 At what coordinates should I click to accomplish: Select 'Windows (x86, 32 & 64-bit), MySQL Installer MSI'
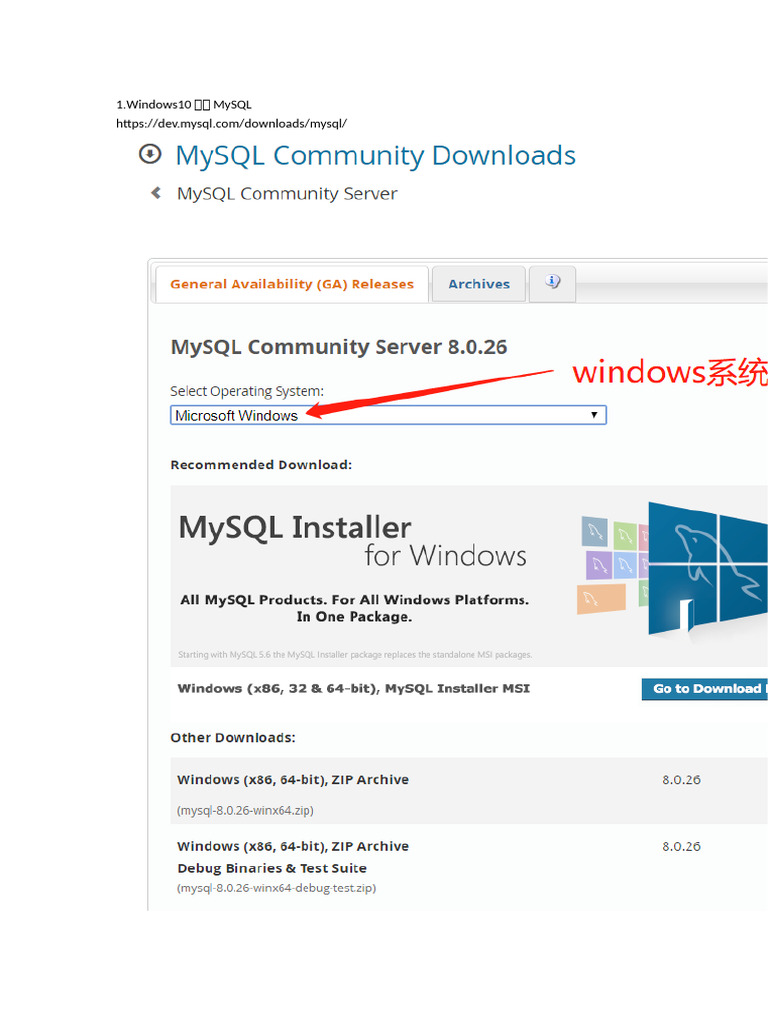point(353,688)
